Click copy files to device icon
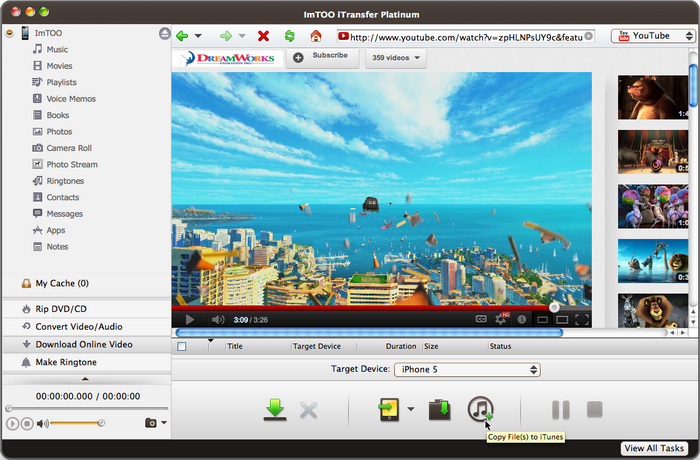The image size is (700, 460). tap(389, 409)
